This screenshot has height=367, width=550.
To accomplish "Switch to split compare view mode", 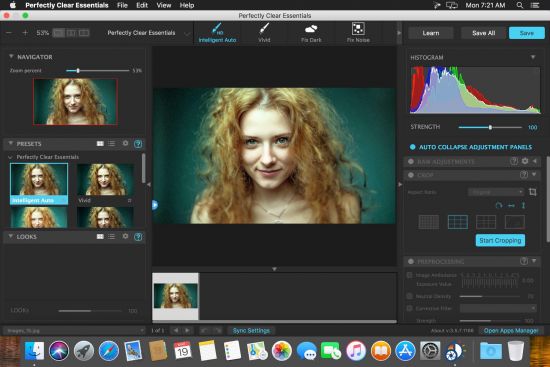I will (x=71, y=33).
